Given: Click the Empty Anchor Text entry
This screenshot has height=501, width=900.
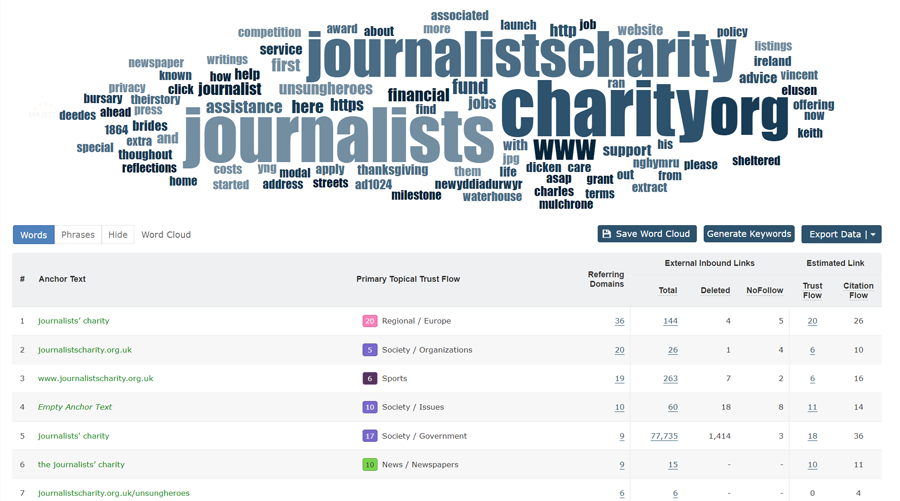Looking at the screenshot, I should point(75,407).
